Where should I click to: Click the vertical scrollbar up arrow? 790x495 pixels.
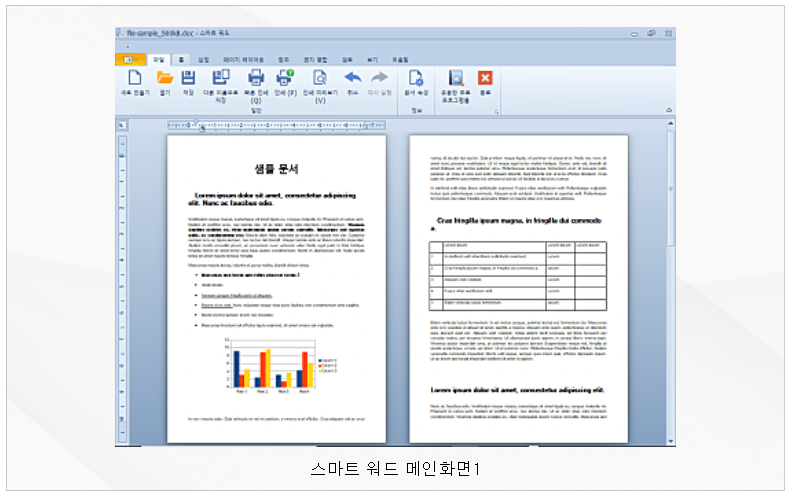(x=671, y=123)
